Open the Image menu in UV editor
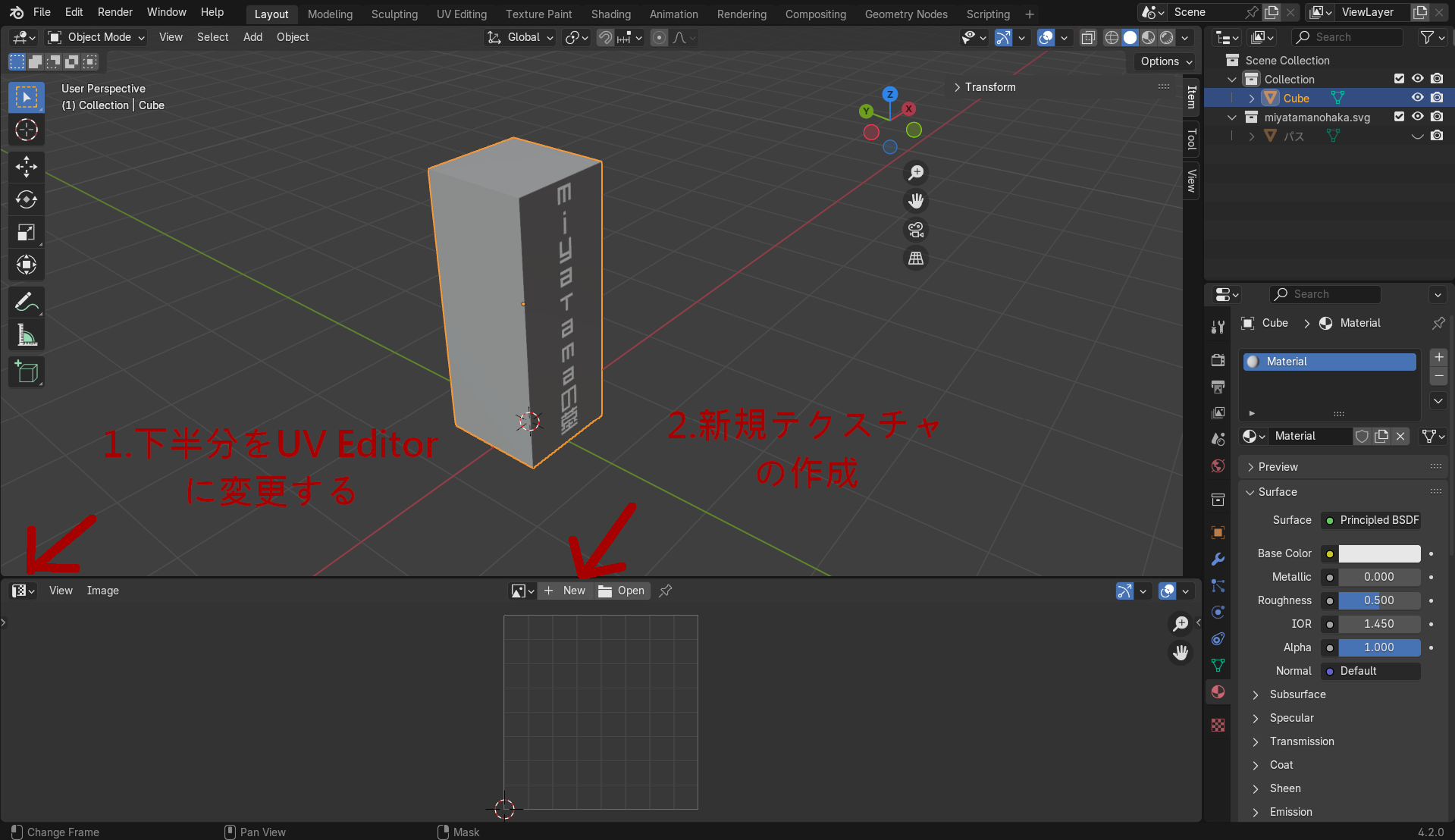This screenshot has width=1455, height=840. coord(102,591)
